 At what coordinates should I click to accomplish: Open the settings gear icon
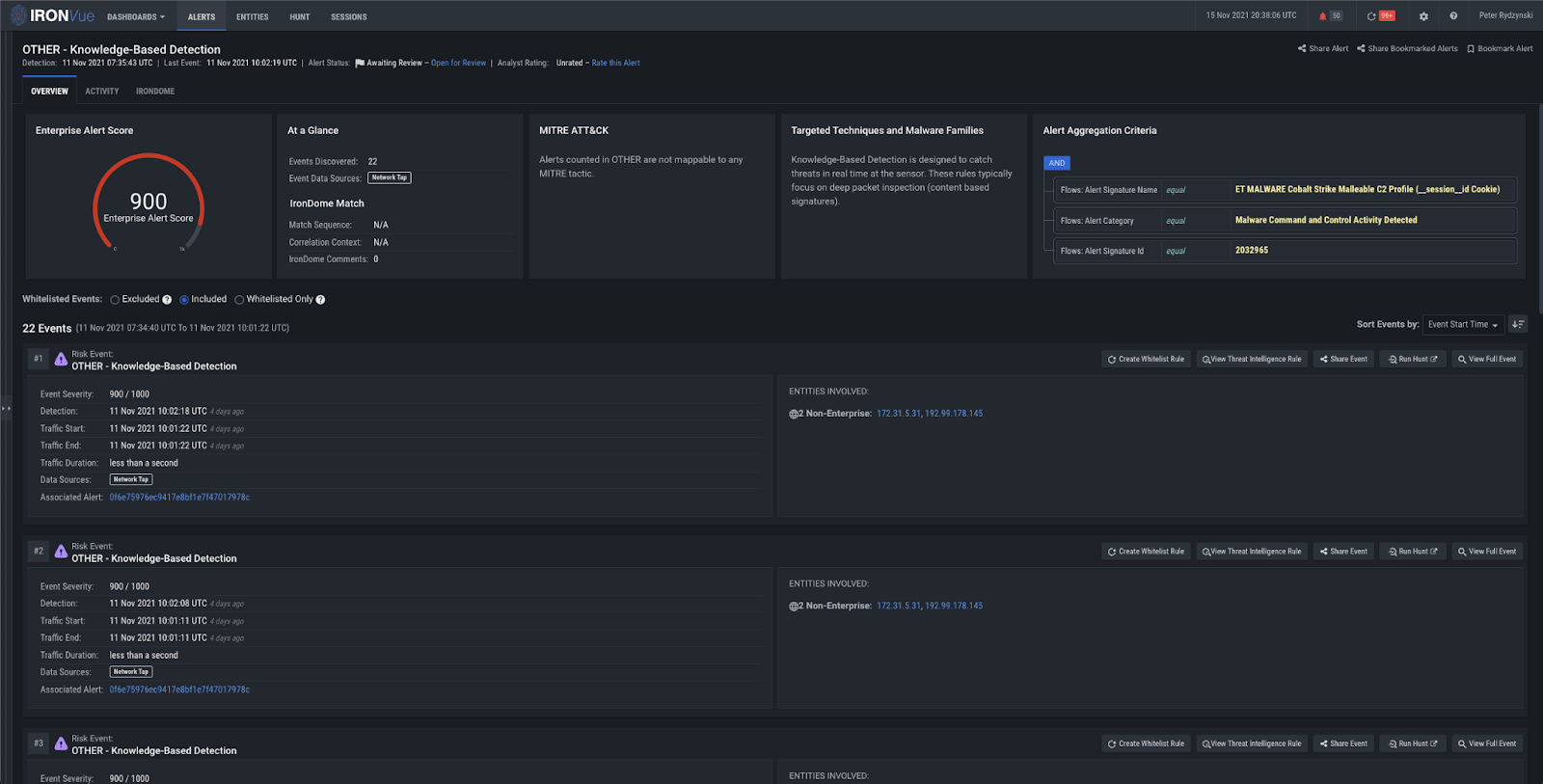click(1423, 16)
